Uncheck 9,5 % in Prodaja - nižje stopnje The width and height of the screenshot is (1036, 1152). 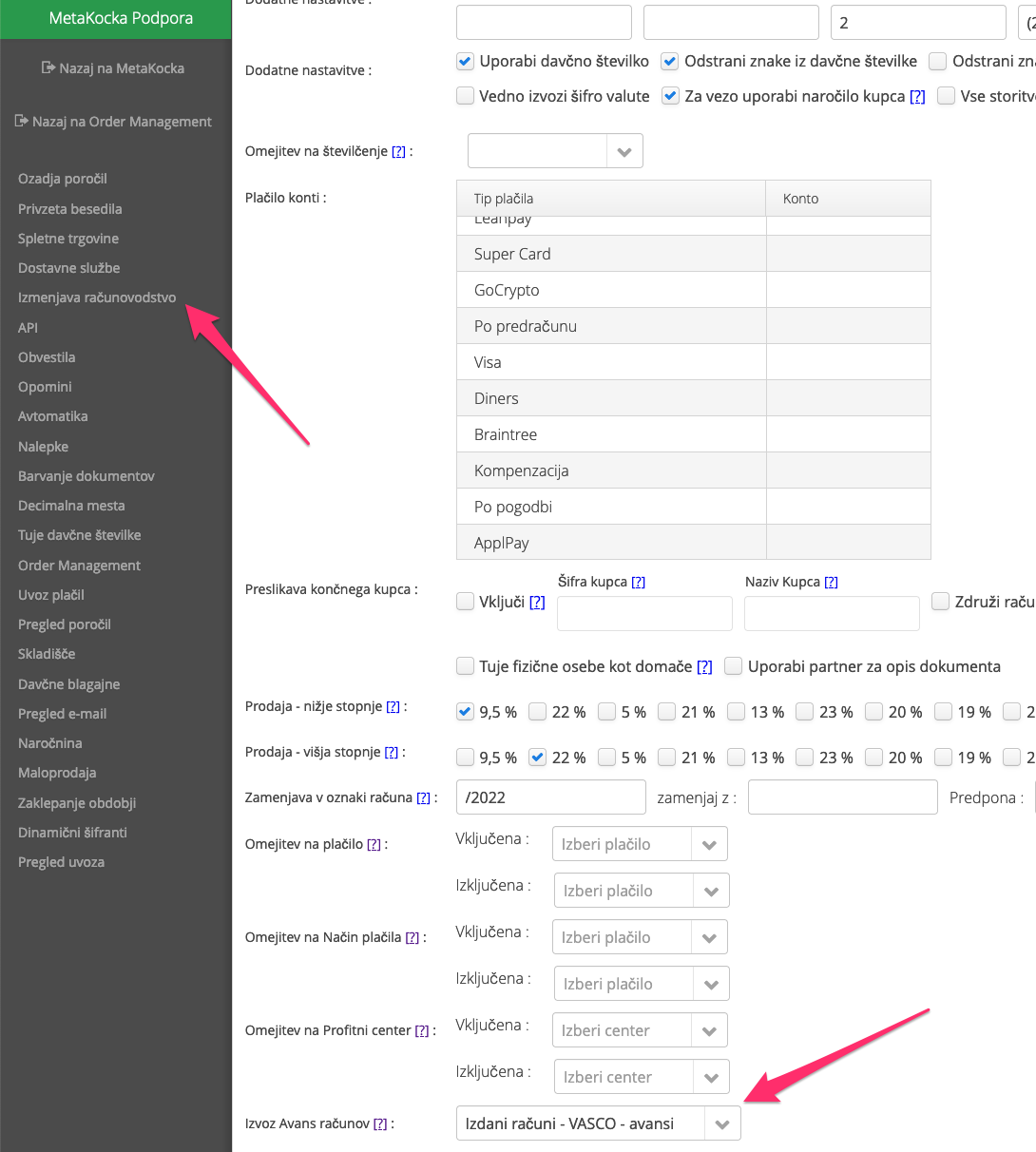coord(465,712)
